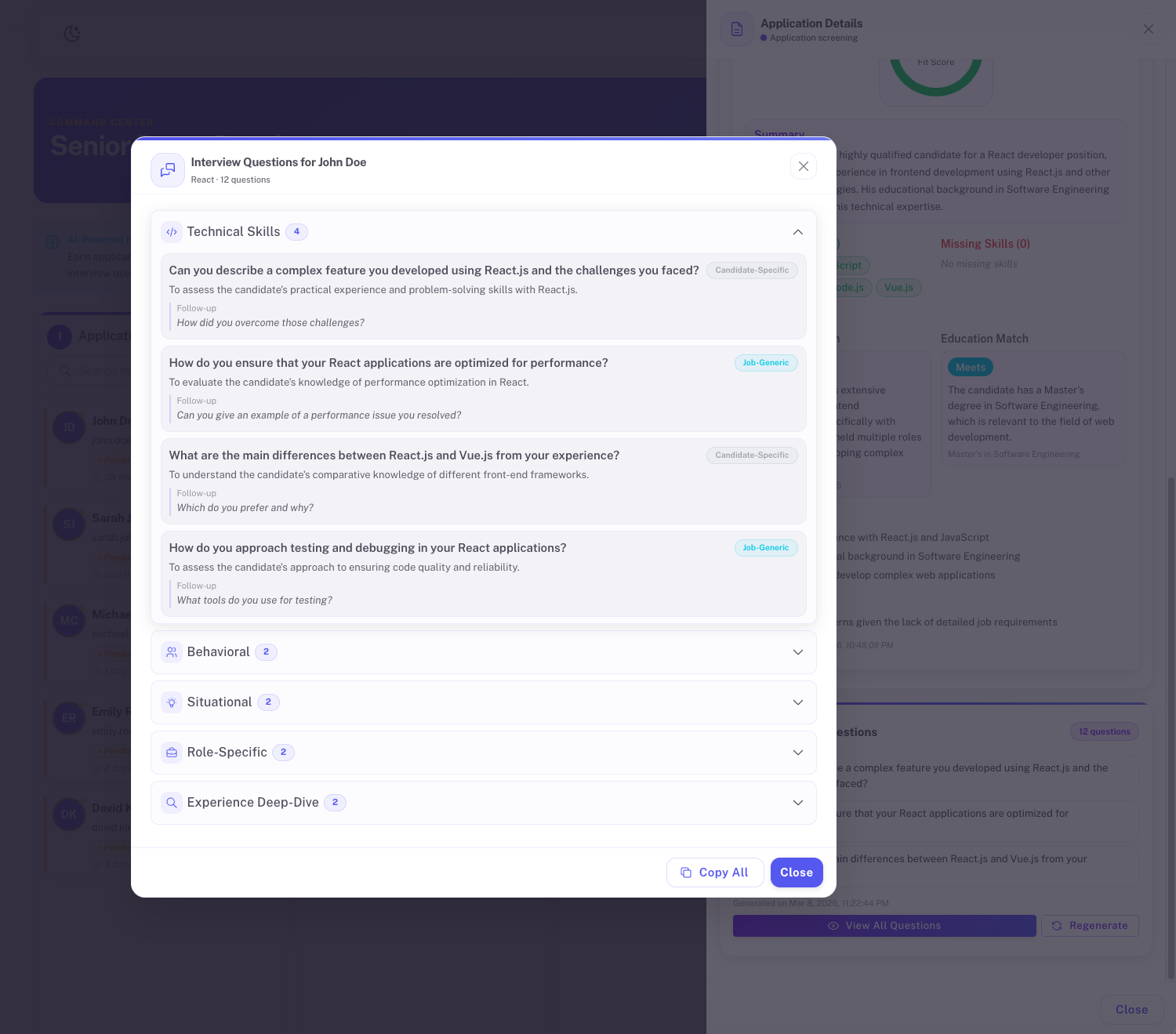Click the lightbulb icon beside Situational
The image size is (1176, 1034).
(x=172, y=702)
